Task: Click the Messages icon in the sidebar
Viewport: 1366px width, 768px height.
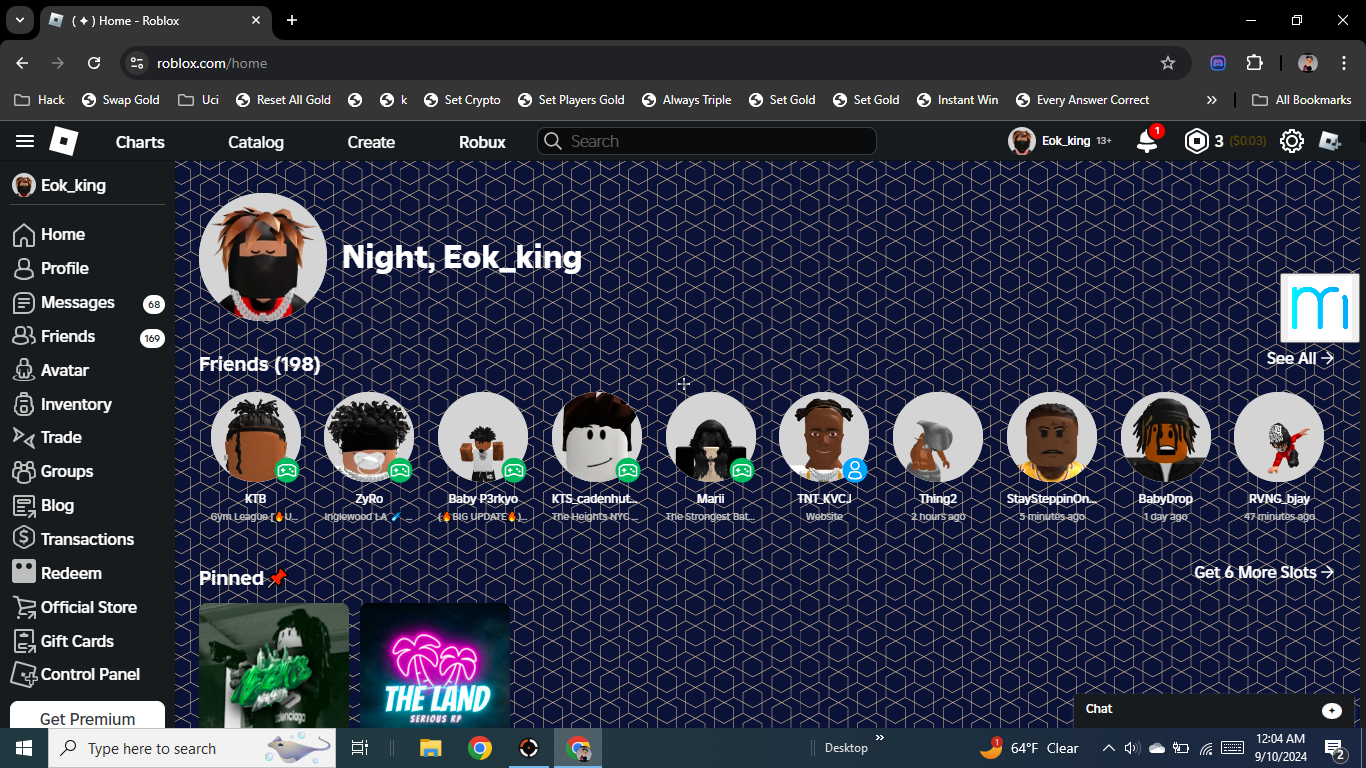Action: tap(24, 303)
